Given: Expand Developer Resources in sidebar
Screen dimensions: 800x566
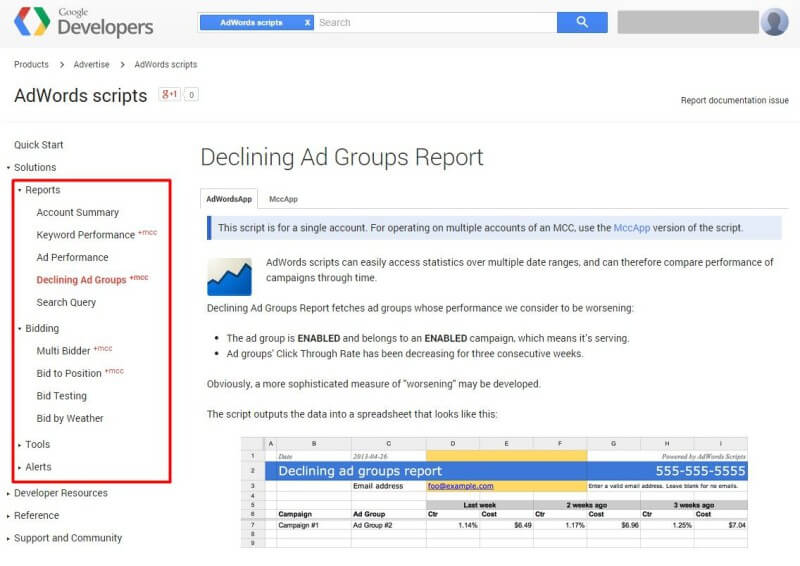Looking at the screenshot, I should coord(60,493).
